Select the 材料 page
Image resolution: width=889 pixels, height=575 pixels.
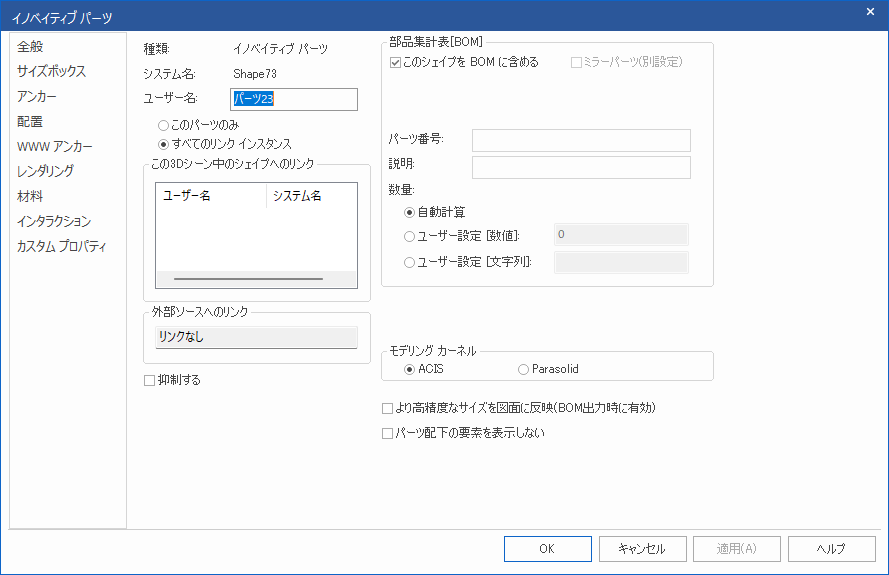click(x=30, y=196)
